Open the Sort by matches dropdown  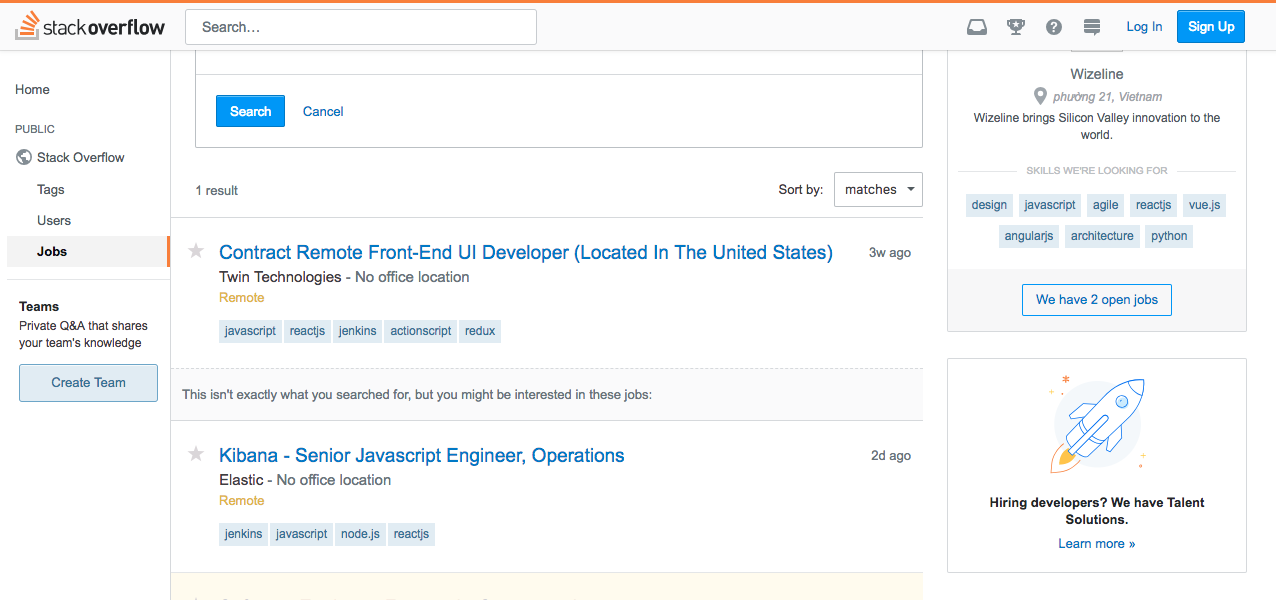(878, 189)
